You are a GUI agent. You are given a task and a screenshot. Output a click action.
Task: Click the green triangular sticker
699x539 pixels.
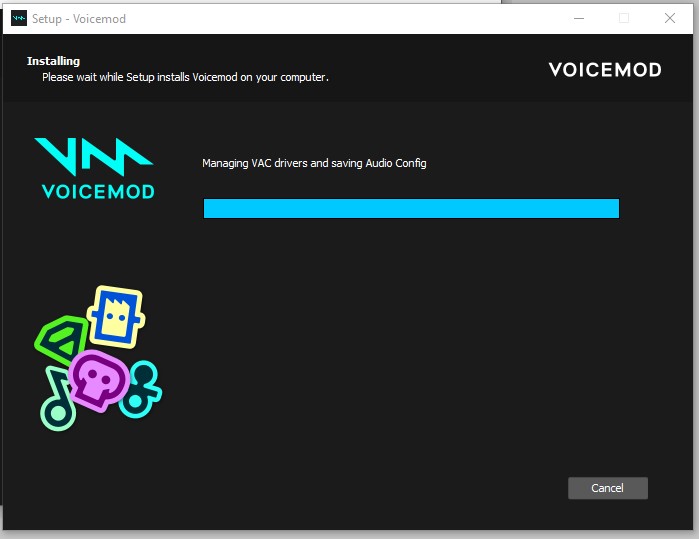coord(62,339)
